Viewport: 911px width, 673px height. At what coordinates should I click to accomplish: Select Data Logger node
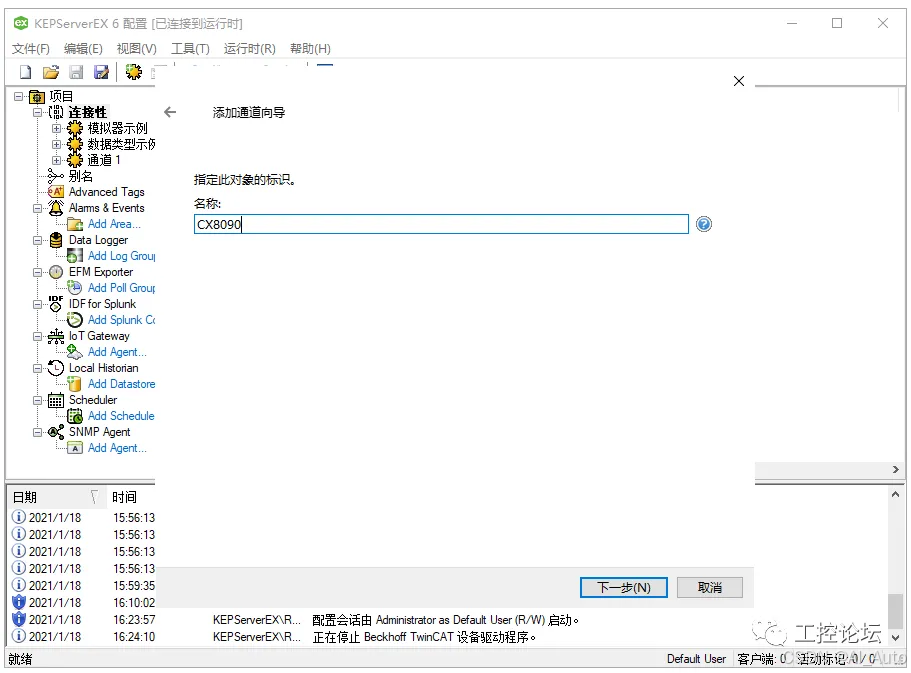pyautogui.click(x=98, y=239)
